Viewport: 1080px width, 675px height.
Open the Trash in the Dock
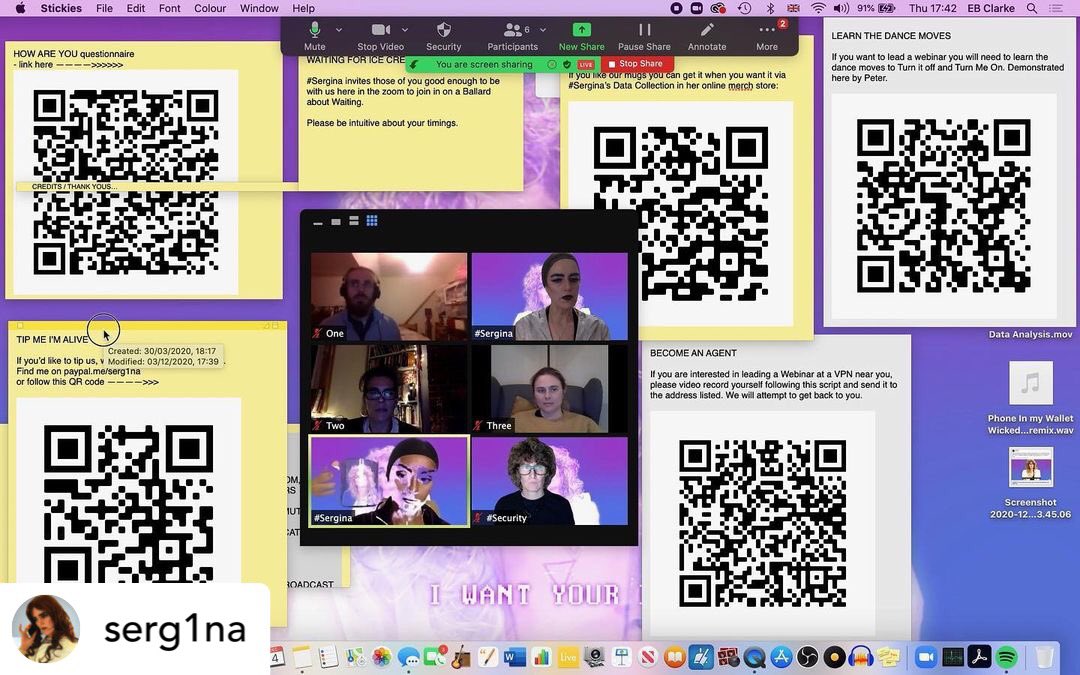(x=1044, y=657)
